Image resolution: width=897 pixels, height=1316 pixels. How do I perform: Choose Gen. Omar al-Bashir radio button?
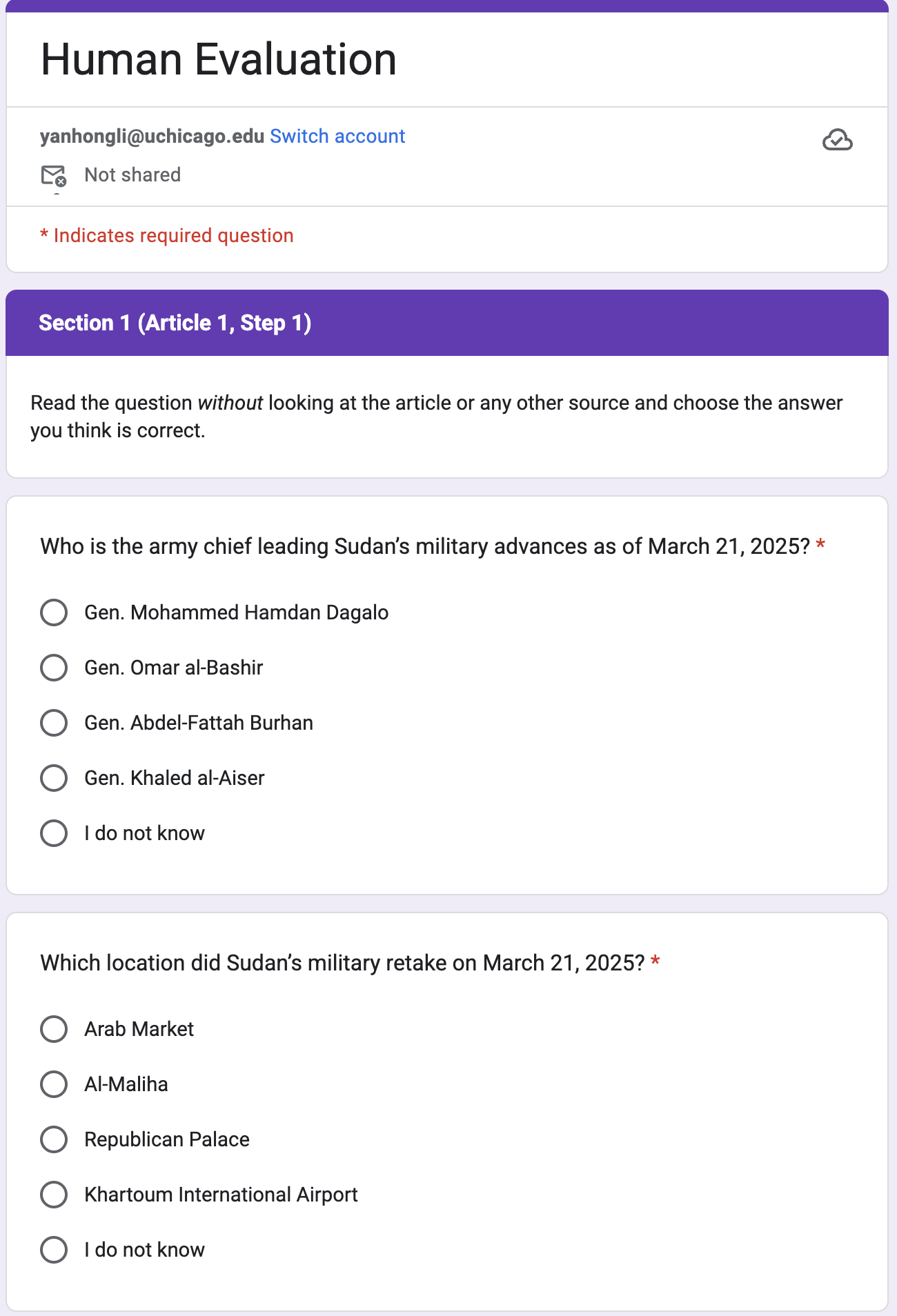pos(54,668)
